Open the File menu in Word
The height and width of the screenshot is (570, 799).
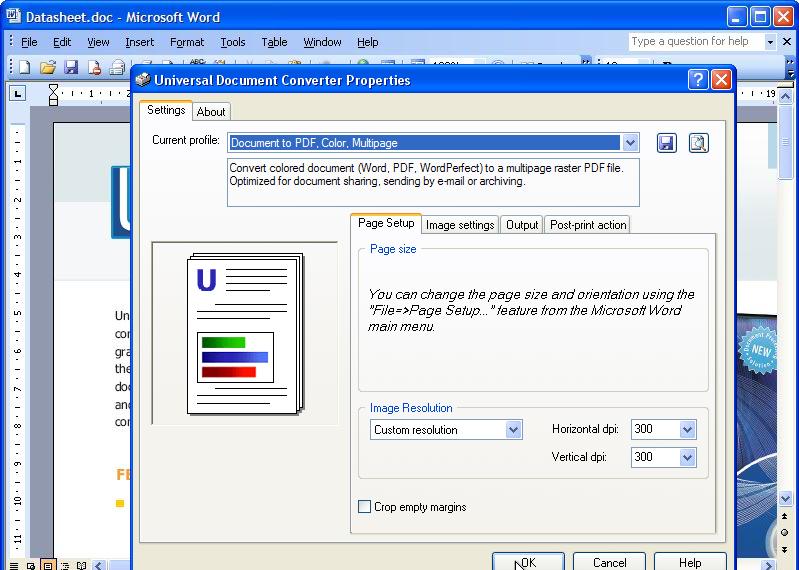tap(29, 42)
